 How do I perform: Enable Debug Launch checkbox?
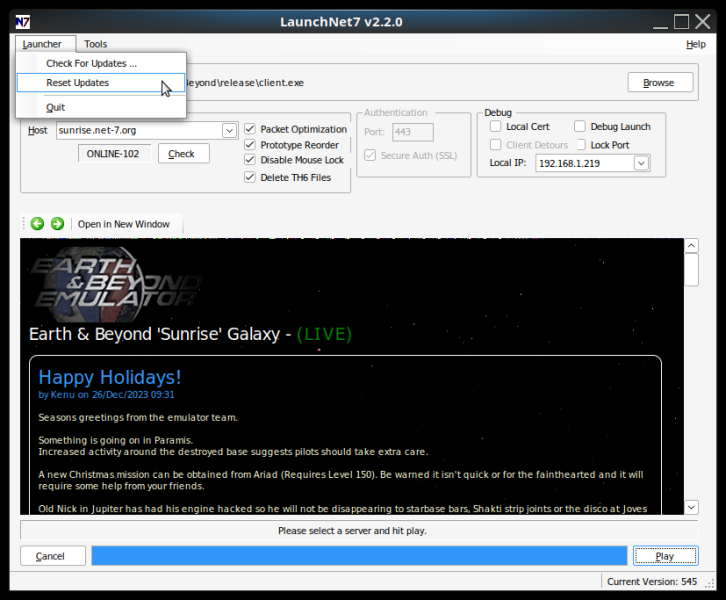[x=580, y=126]
